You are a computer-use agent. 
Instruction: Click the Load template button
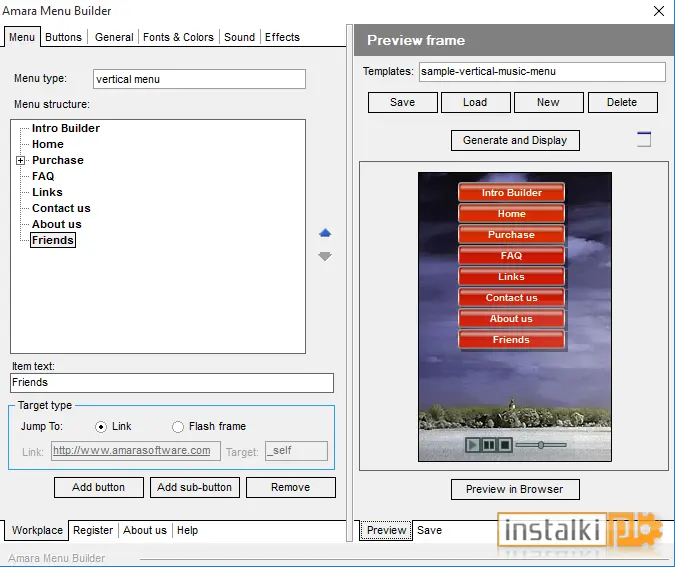pyautogui.click(x=475, y=102)
